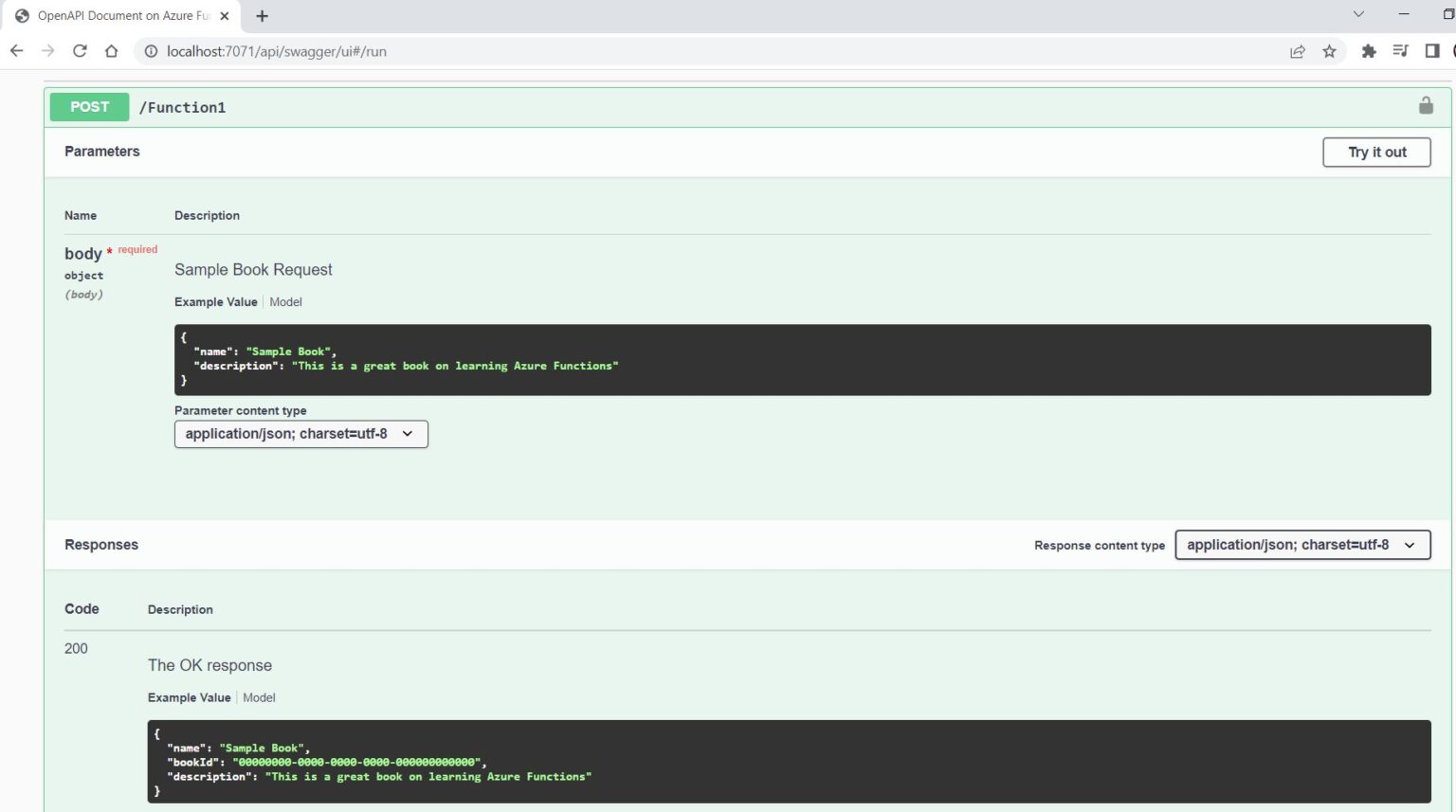Image resolution: width=1456 pixels, height=812 pixels.
Task: Bookmark this page with the star icon
Action: [1329, 51]
